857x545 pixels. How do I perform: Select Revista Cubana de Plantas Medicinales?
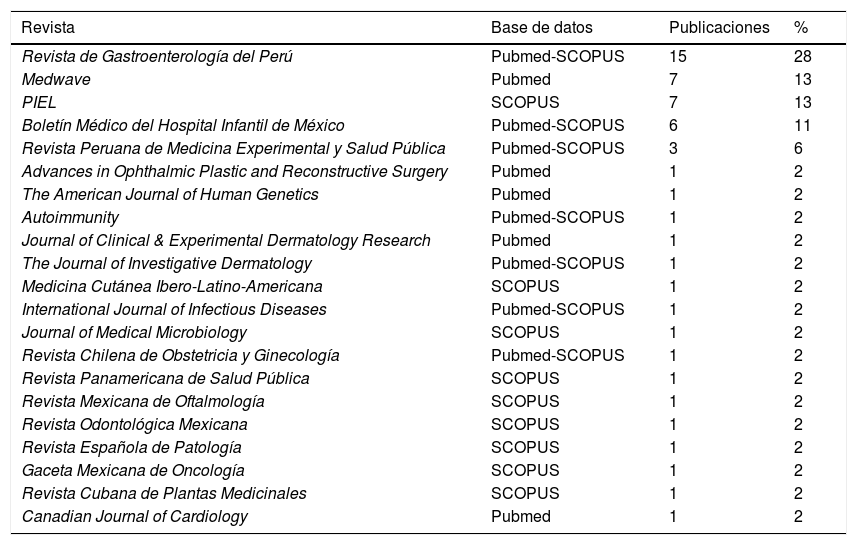click(164, 494)
